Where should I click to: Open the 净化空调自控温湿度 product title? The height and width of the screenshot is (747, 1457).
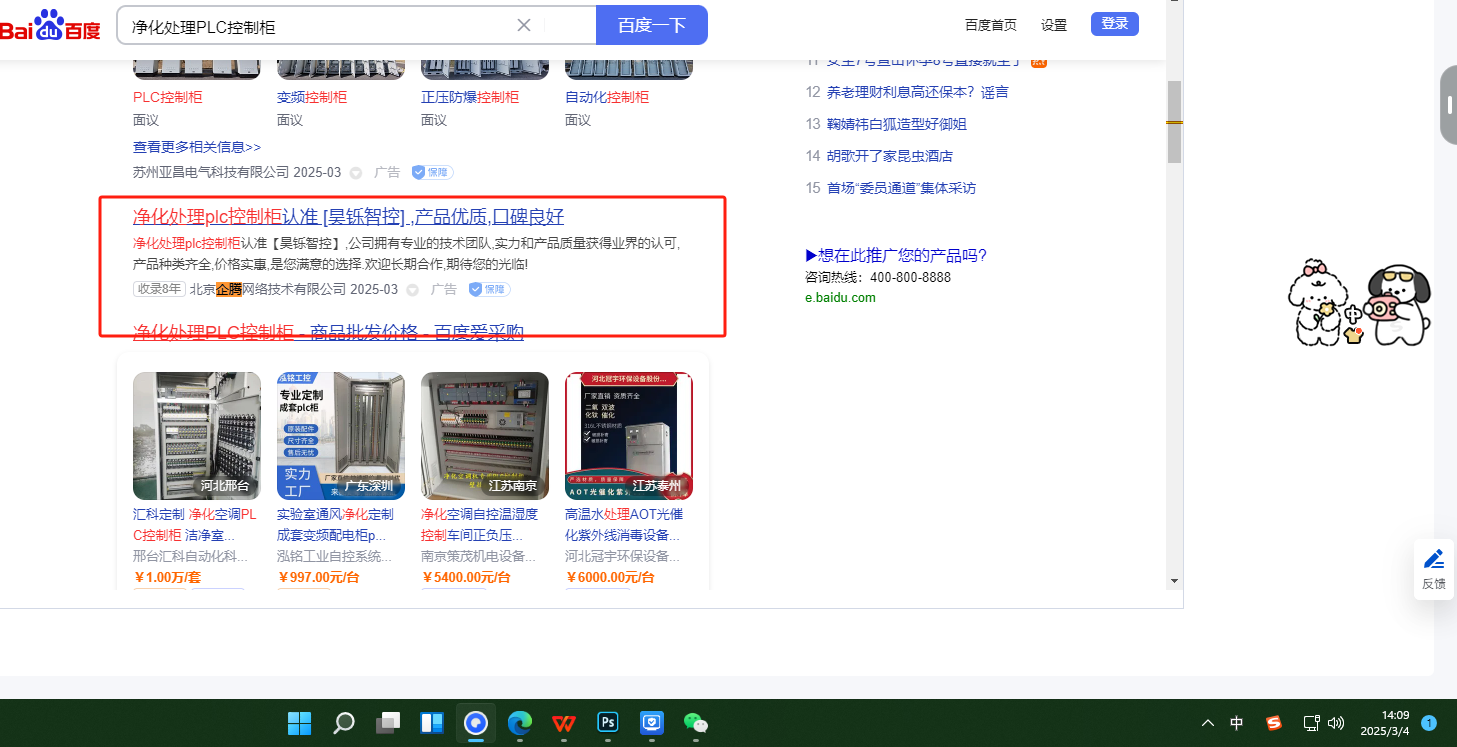click(480, 524)
